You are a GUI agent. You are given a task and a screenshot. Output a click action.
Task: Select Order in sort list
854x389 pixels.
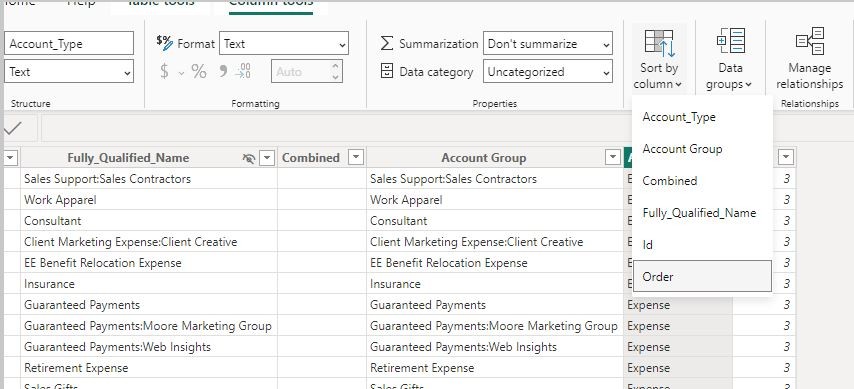click(x=702, y=276)
